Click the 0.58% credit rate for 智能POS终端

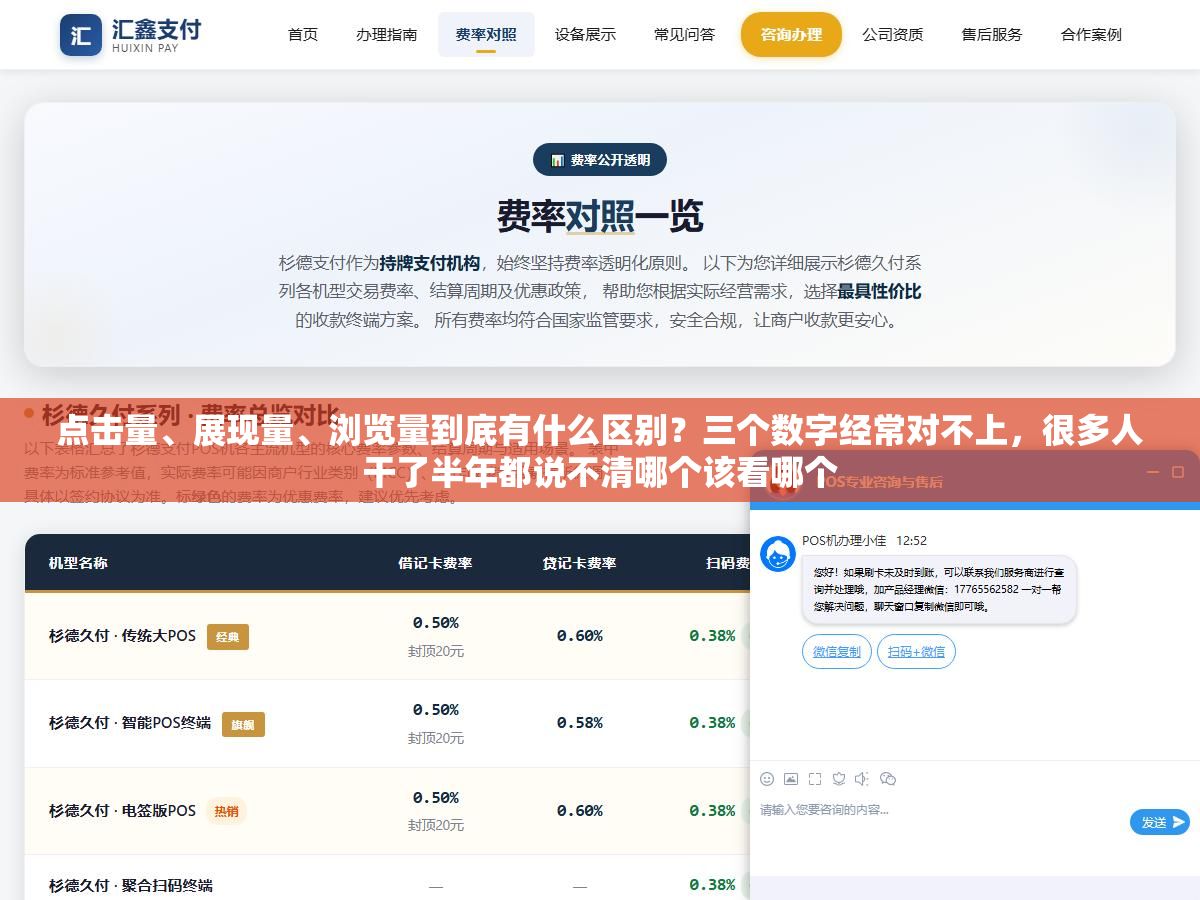(580, 723)
